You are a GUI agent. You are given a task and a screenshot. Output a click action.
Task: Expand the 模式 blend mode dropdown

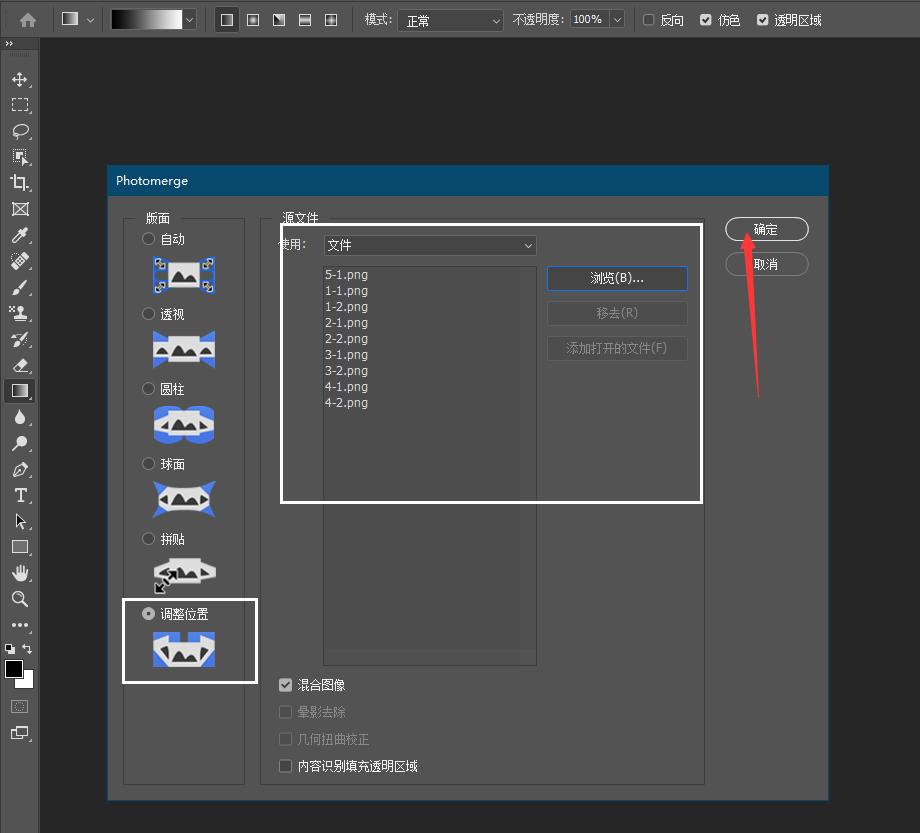click(450, 20)
